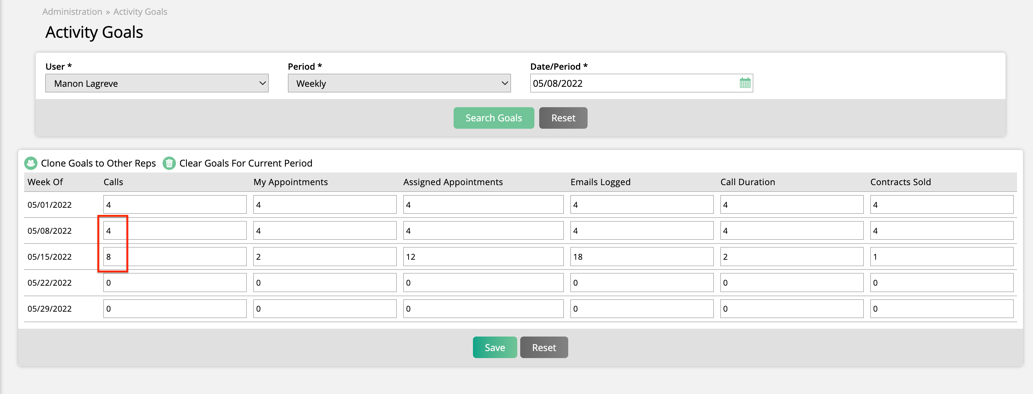Select Assigned Appointments field for 05/29/2022
This screenshot has height=394, width=1033.
coord(483,308)
